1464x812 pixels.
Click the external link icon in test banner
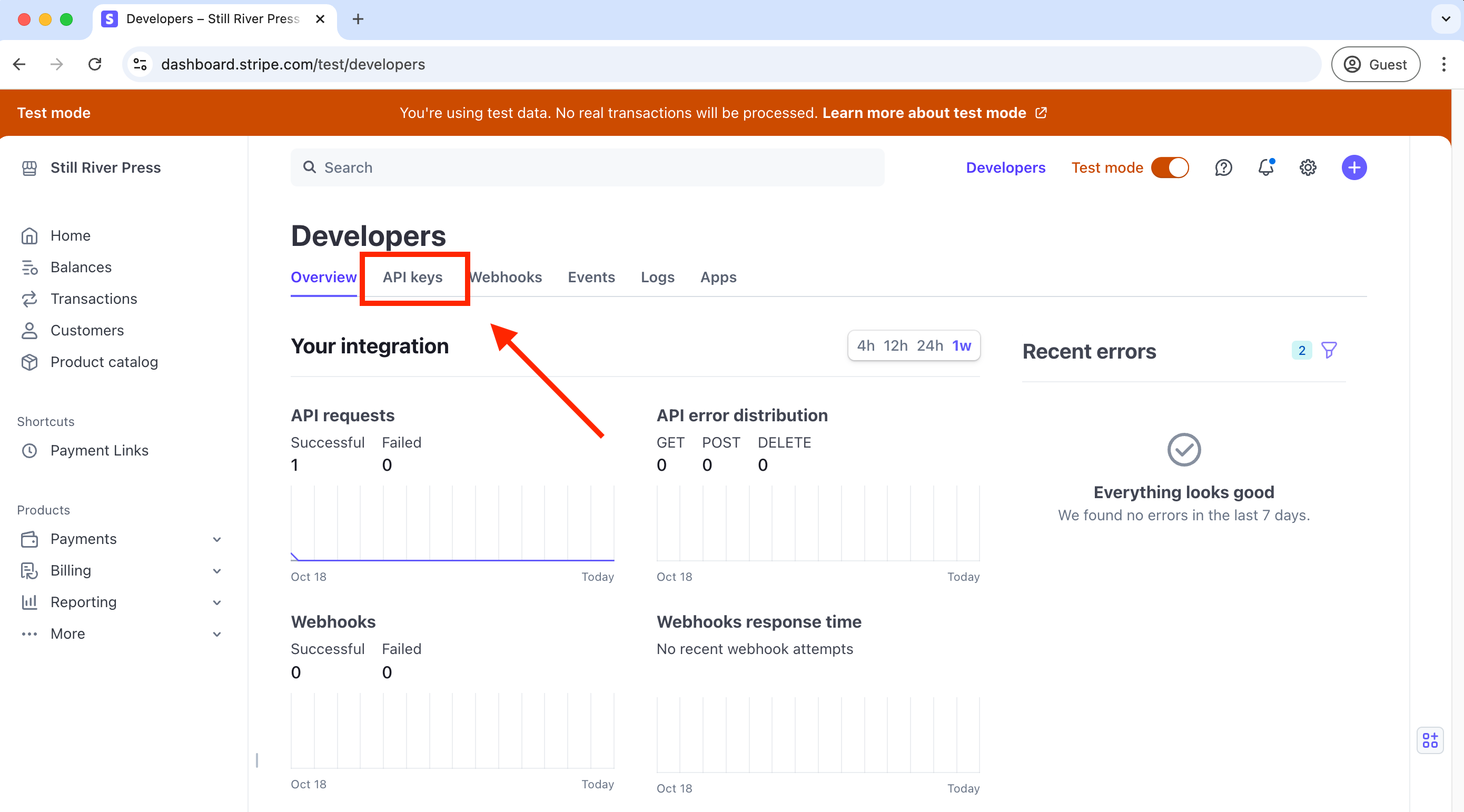click(1041, 113)
